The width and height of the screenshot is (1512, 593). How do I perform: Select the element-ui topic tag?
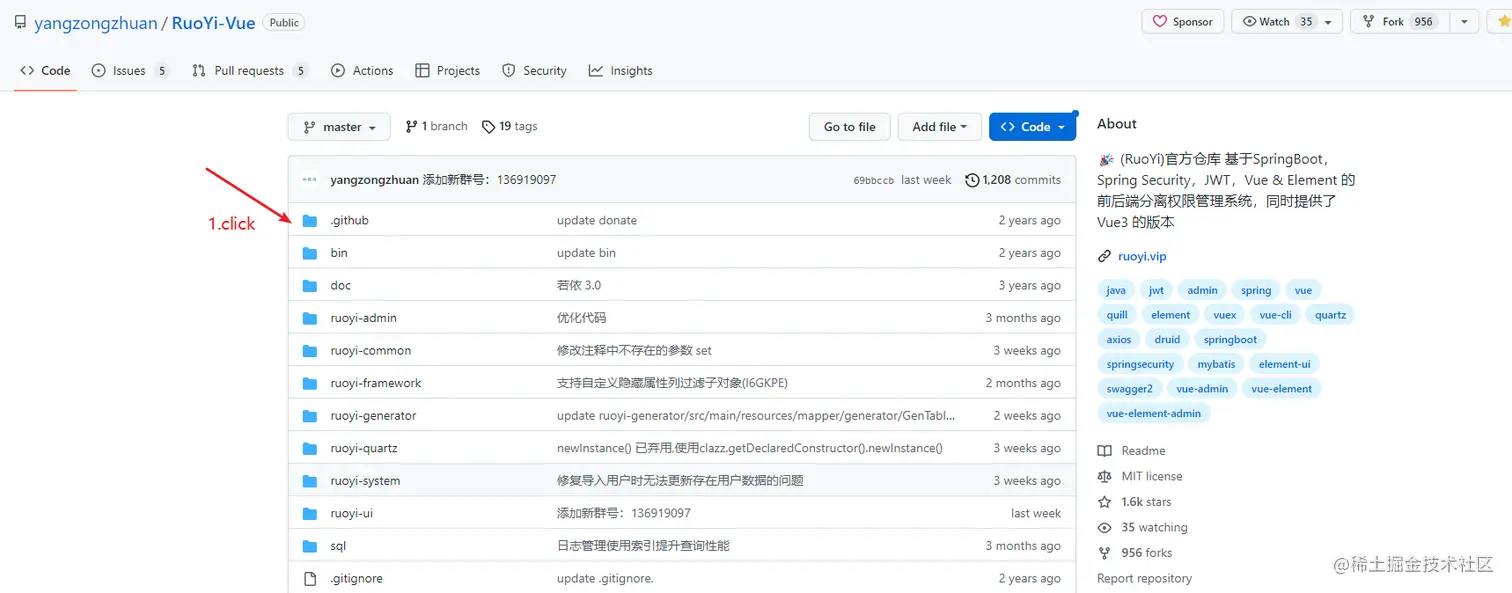pyautogui.click(x=1284, y=364)
